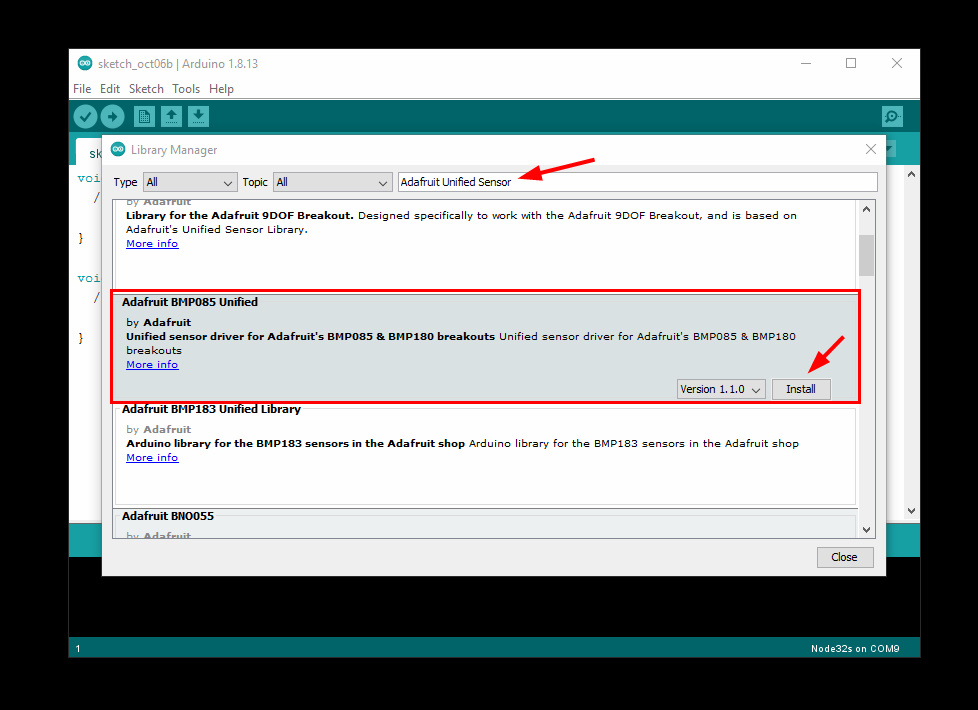Install the Adafruit BMP085 Unified library

tap(801, 389)
